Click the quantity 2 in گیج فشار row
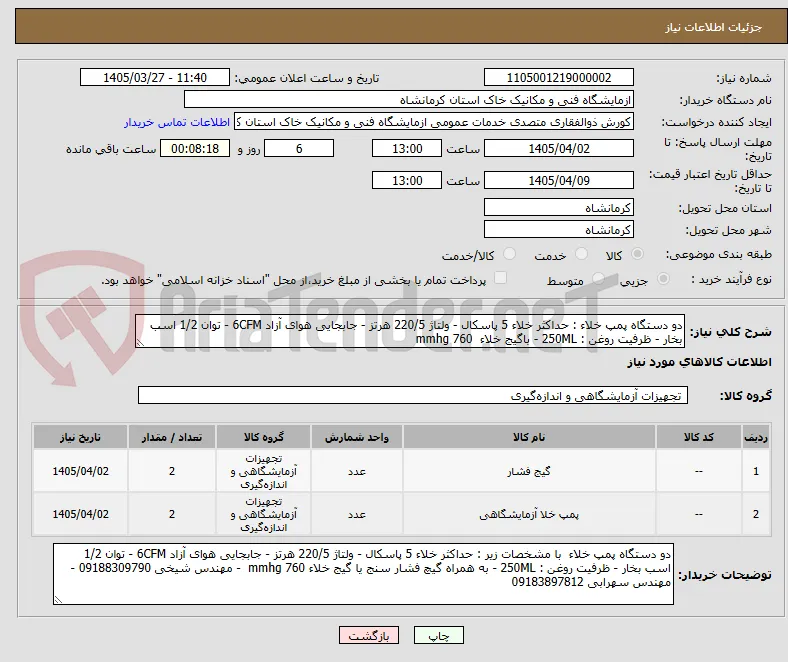The image size is (788, 662). tap(172, 471)
